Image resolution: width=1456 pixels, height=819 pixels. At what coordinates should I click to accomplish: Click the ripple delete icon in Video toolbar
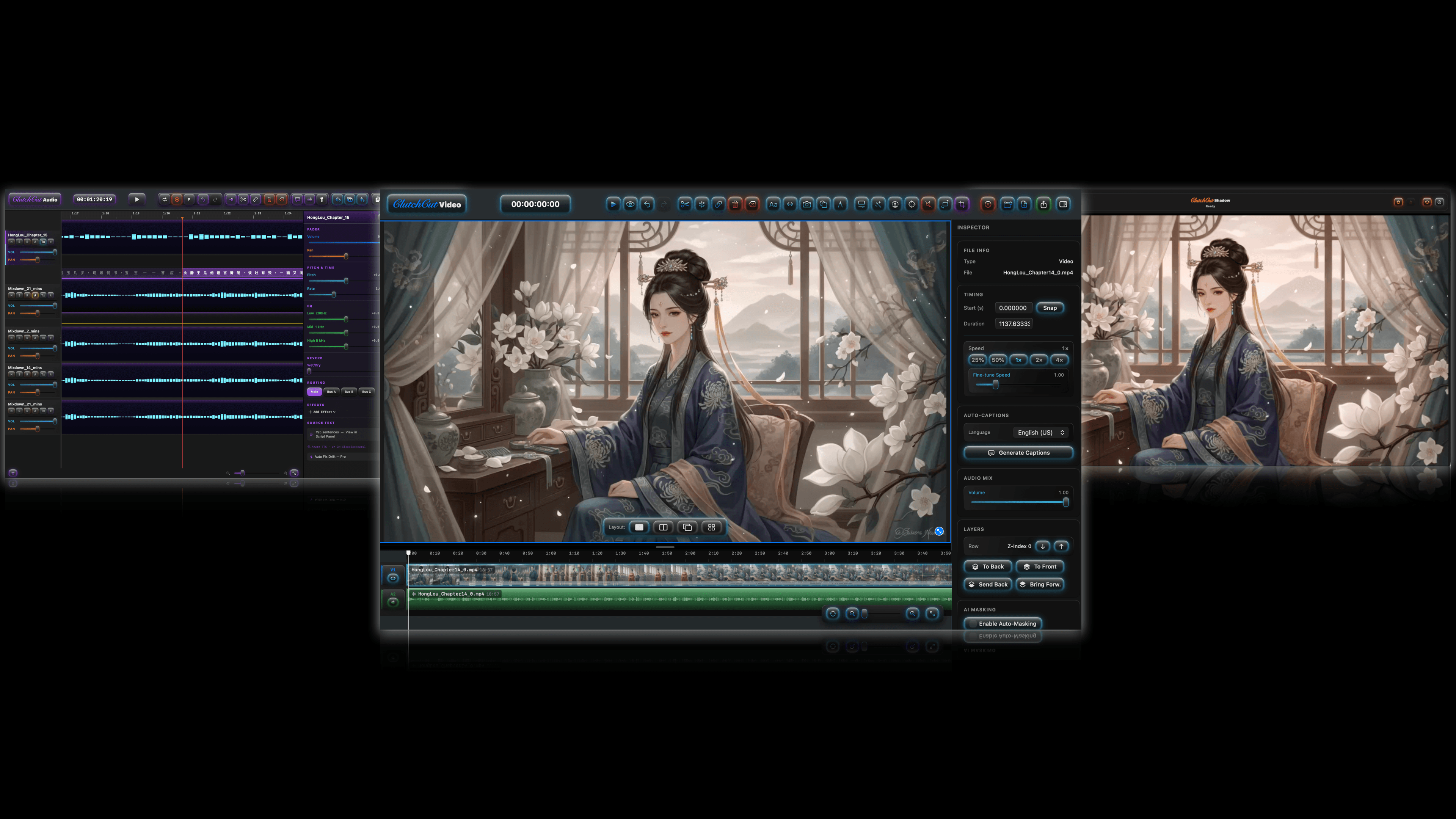point(752,204)
